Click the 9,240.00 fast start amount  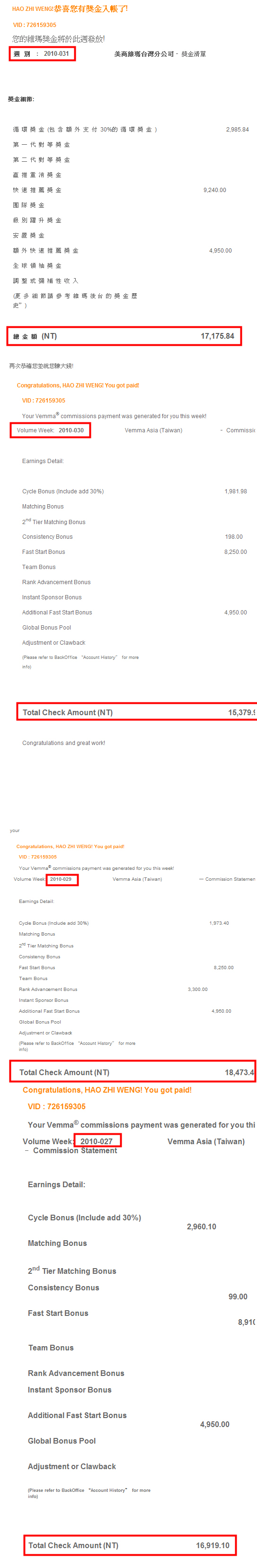point(214,190)
